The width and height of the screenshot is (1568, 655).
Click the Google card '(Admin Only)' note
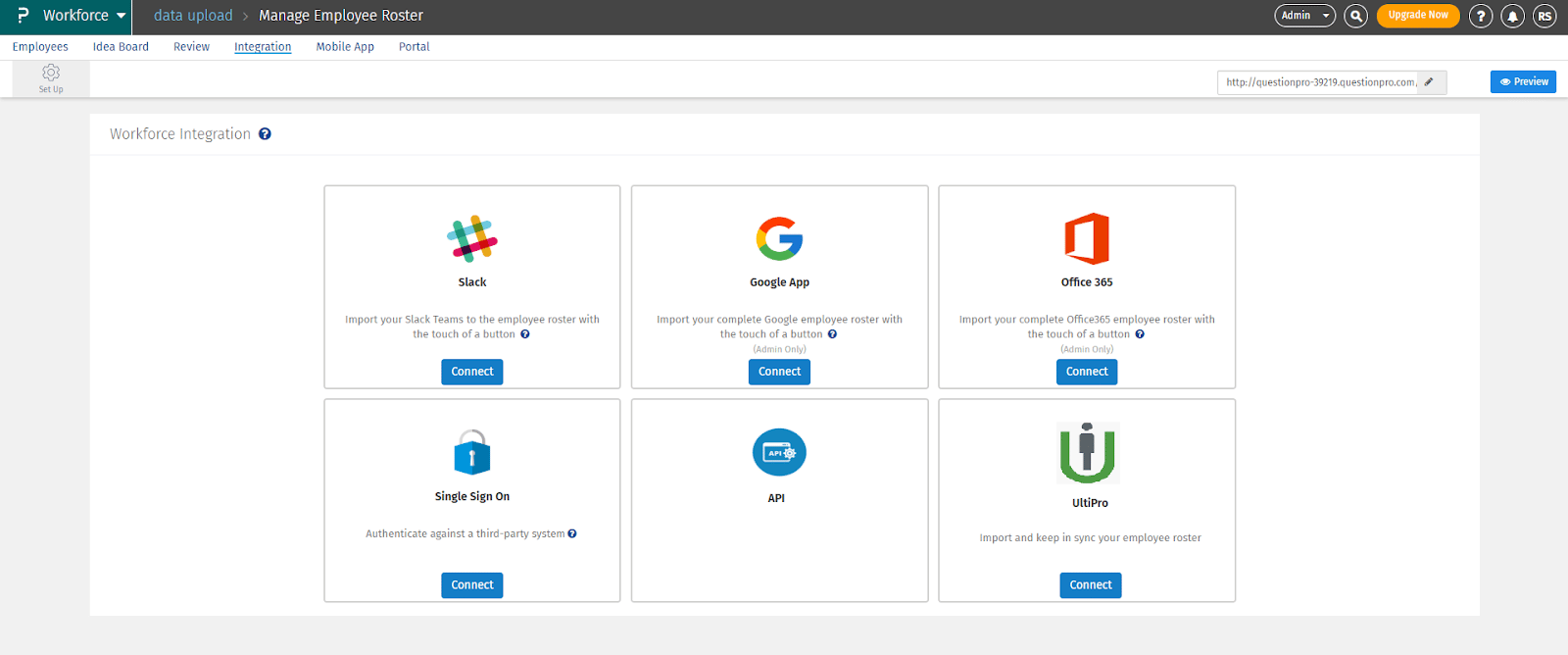coord(779,349)
